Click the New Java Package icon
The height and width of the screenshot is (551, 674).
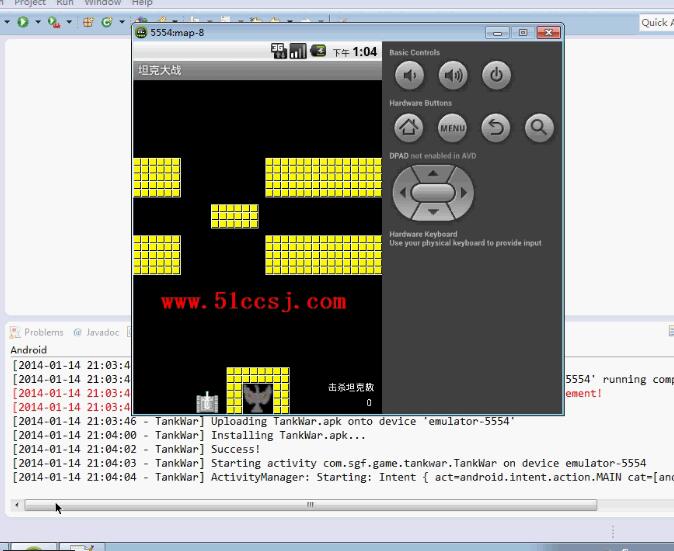88,22
